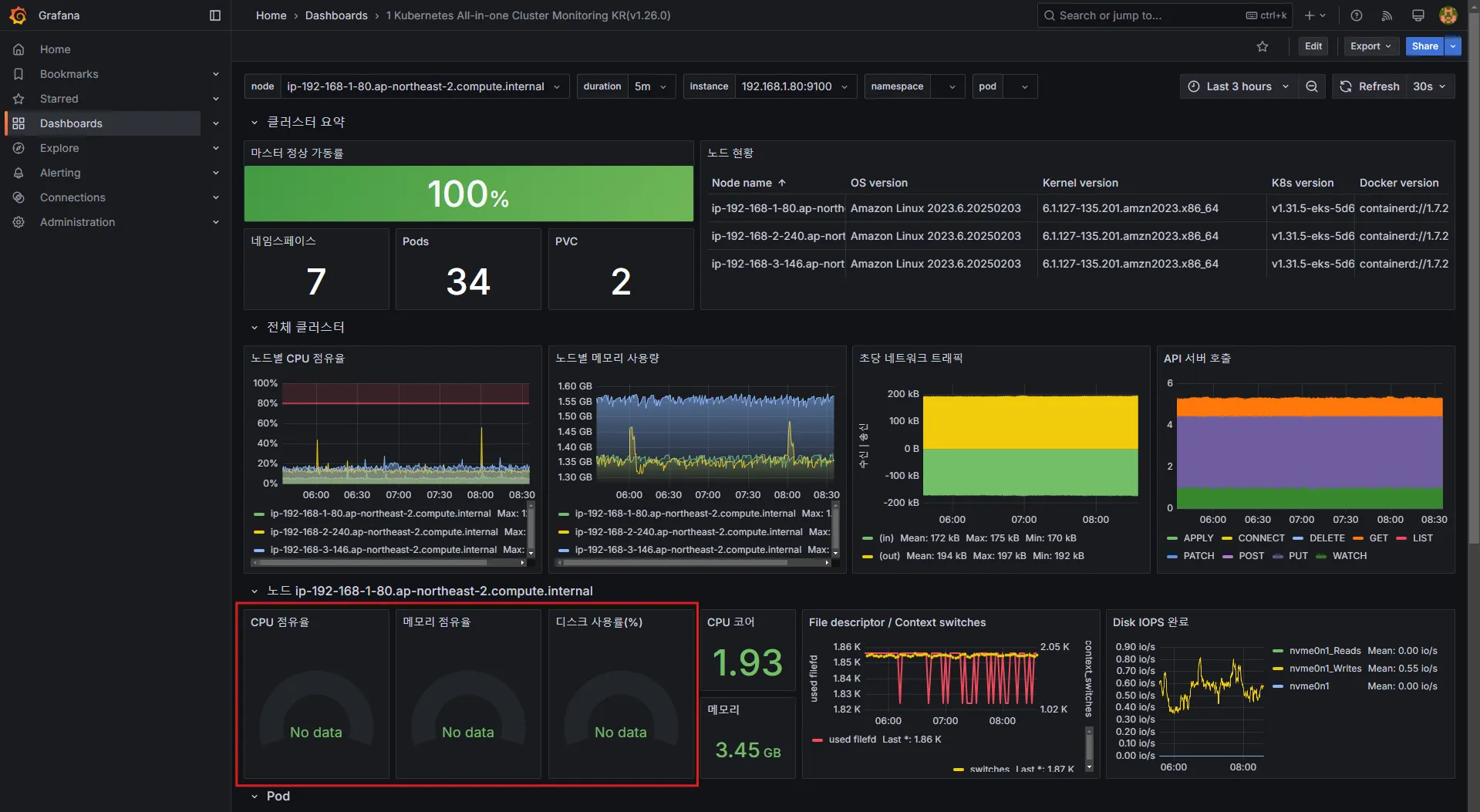This screenshot has height=812, width=1480.
Task: Collapse the 노드 ip-192-168-1-80 row
Action: [254, 591]
